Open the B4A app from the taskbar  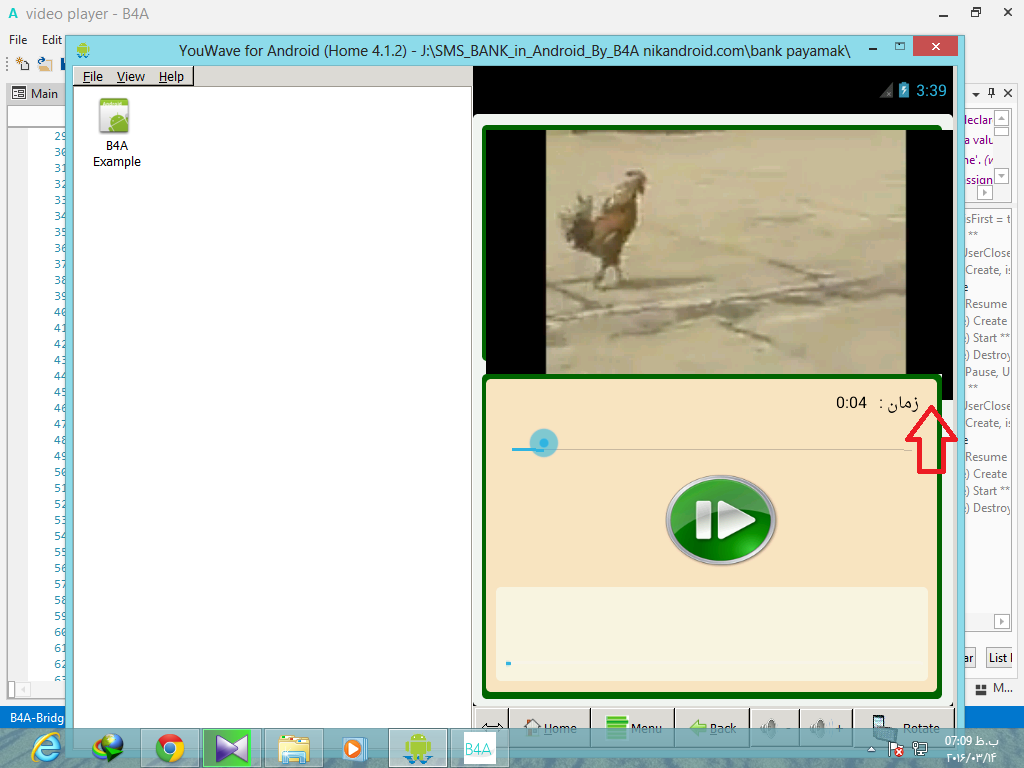tap(479, 747)
